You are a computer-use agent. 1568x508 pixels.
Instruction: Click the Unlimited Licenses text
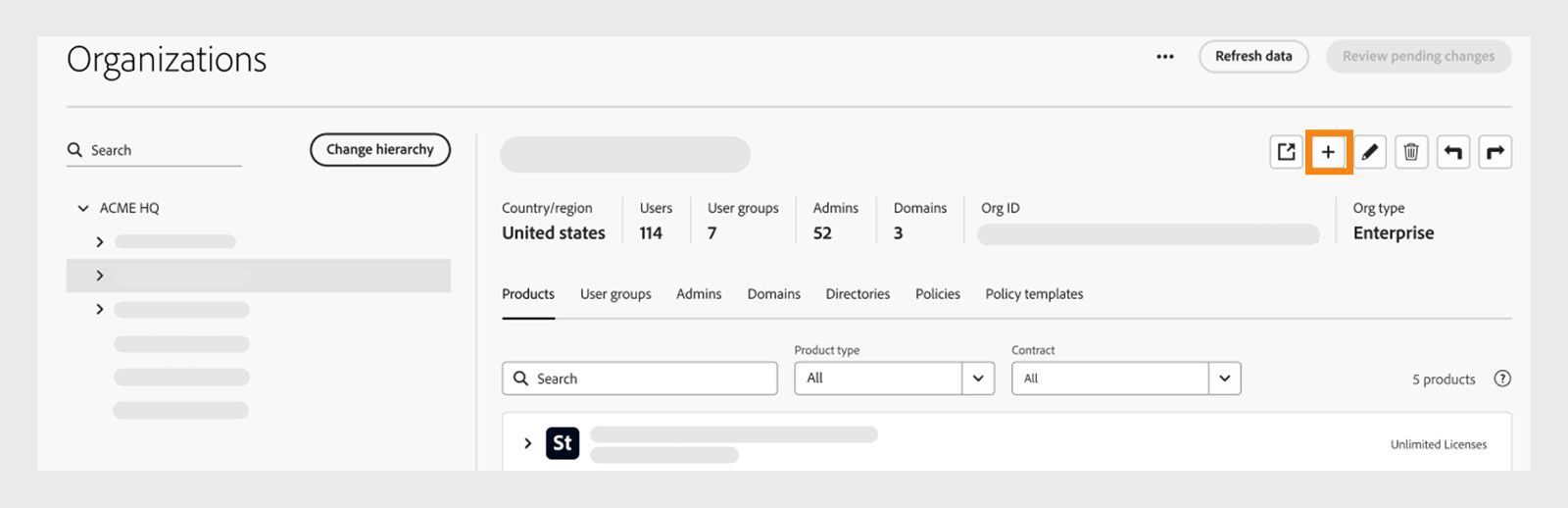(1439, 444)
